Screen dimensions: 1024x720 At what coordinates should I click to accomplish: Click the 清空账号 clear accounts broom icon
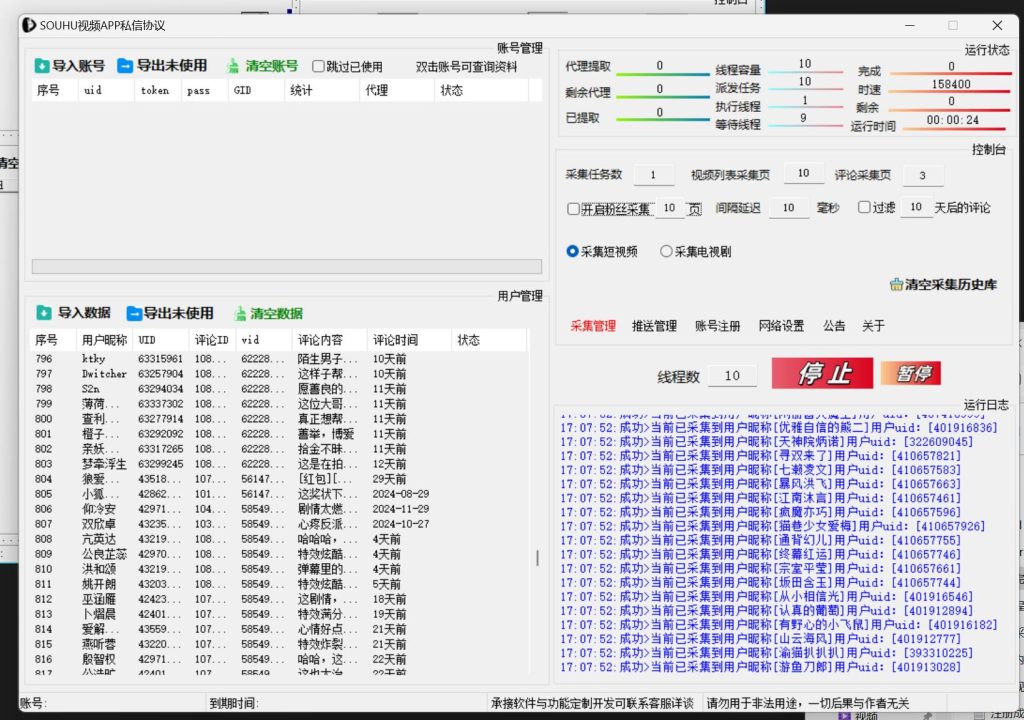pyautogui.click(x=233, y=66)
